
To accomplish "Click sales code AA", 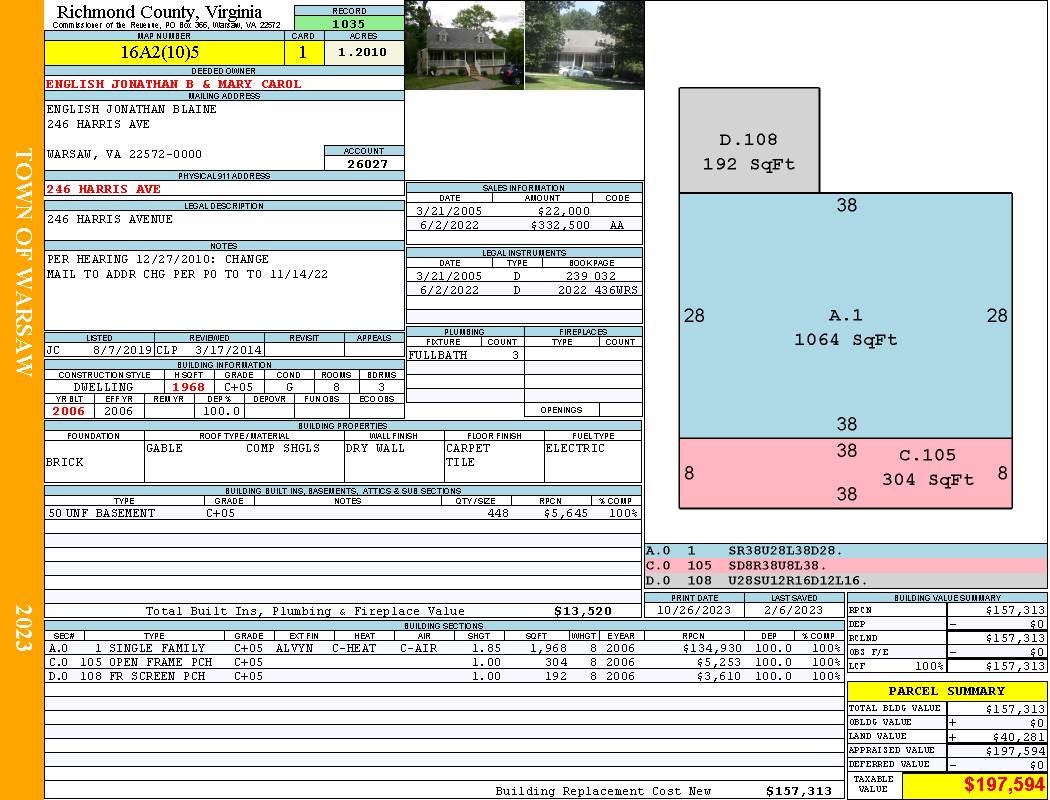I will (x=617, y=225).
